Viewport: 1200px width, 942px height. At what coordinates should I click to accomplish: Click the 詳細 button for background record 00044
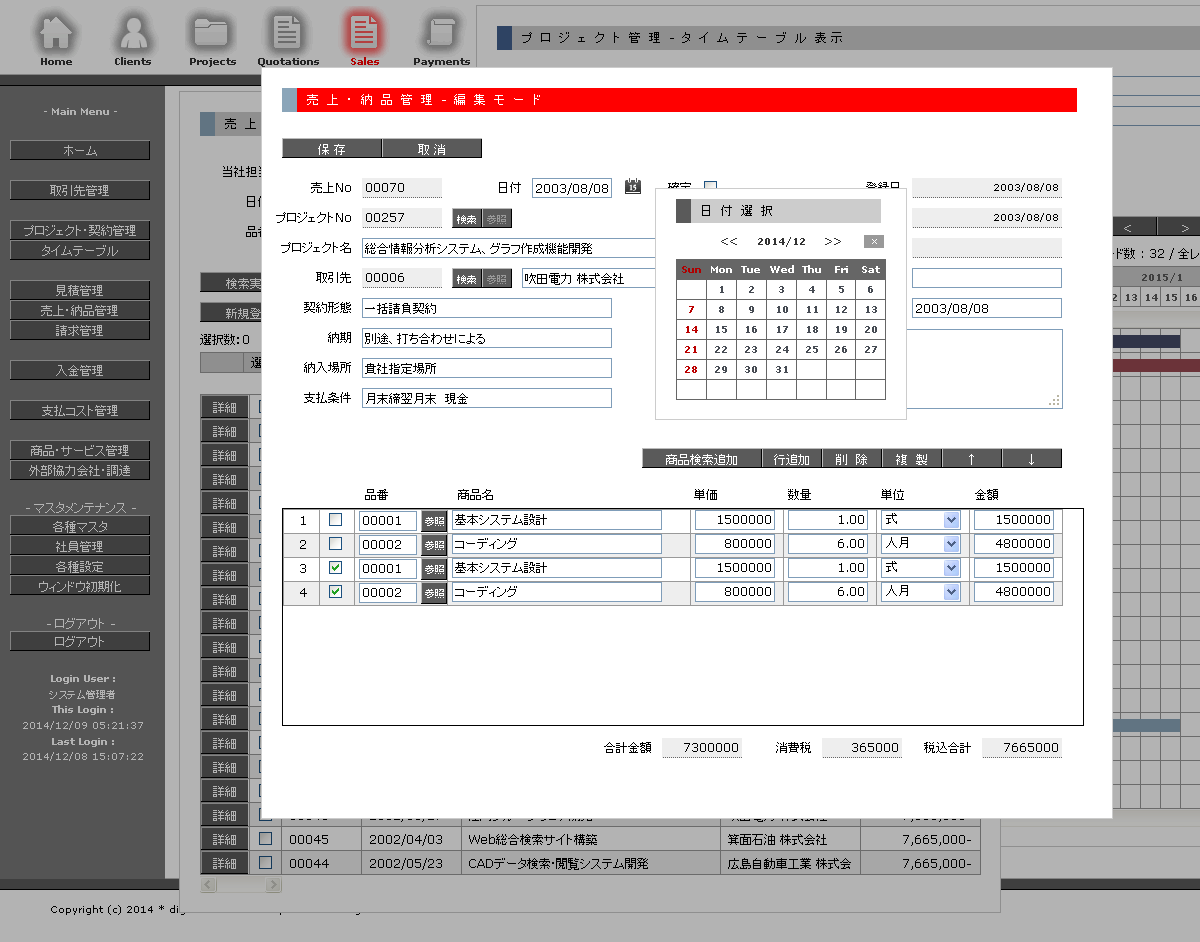click(x=225, y=863)
